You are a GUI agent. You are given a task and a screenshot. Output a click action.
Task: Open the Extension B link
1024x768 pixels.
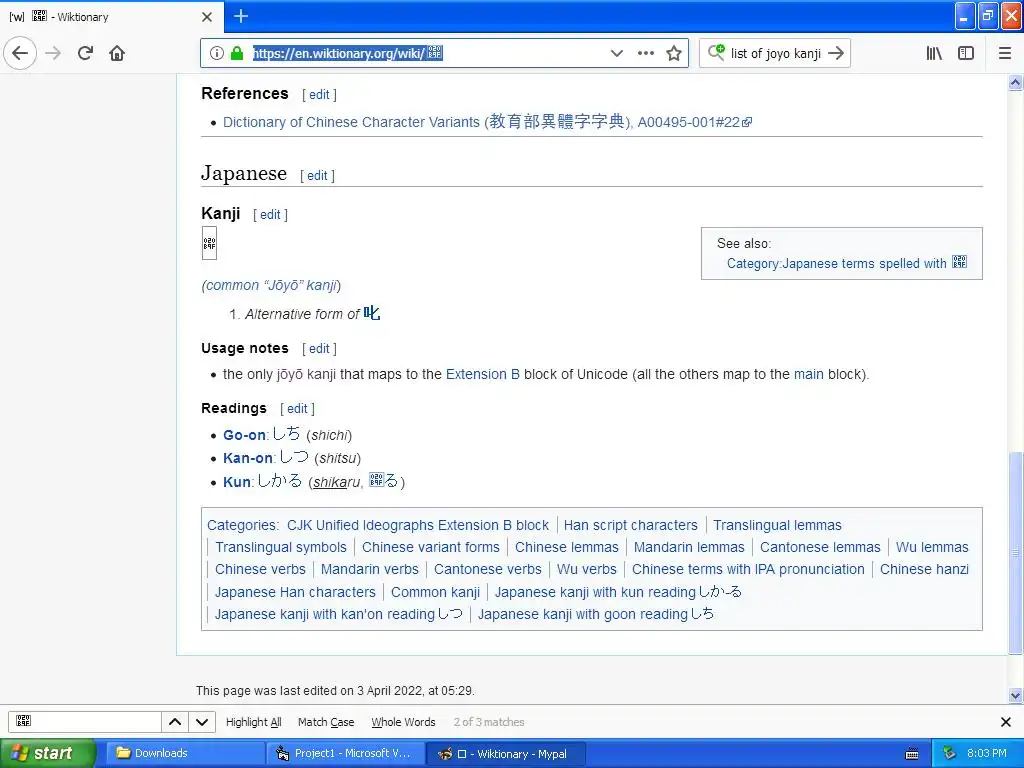pos(483,374)
